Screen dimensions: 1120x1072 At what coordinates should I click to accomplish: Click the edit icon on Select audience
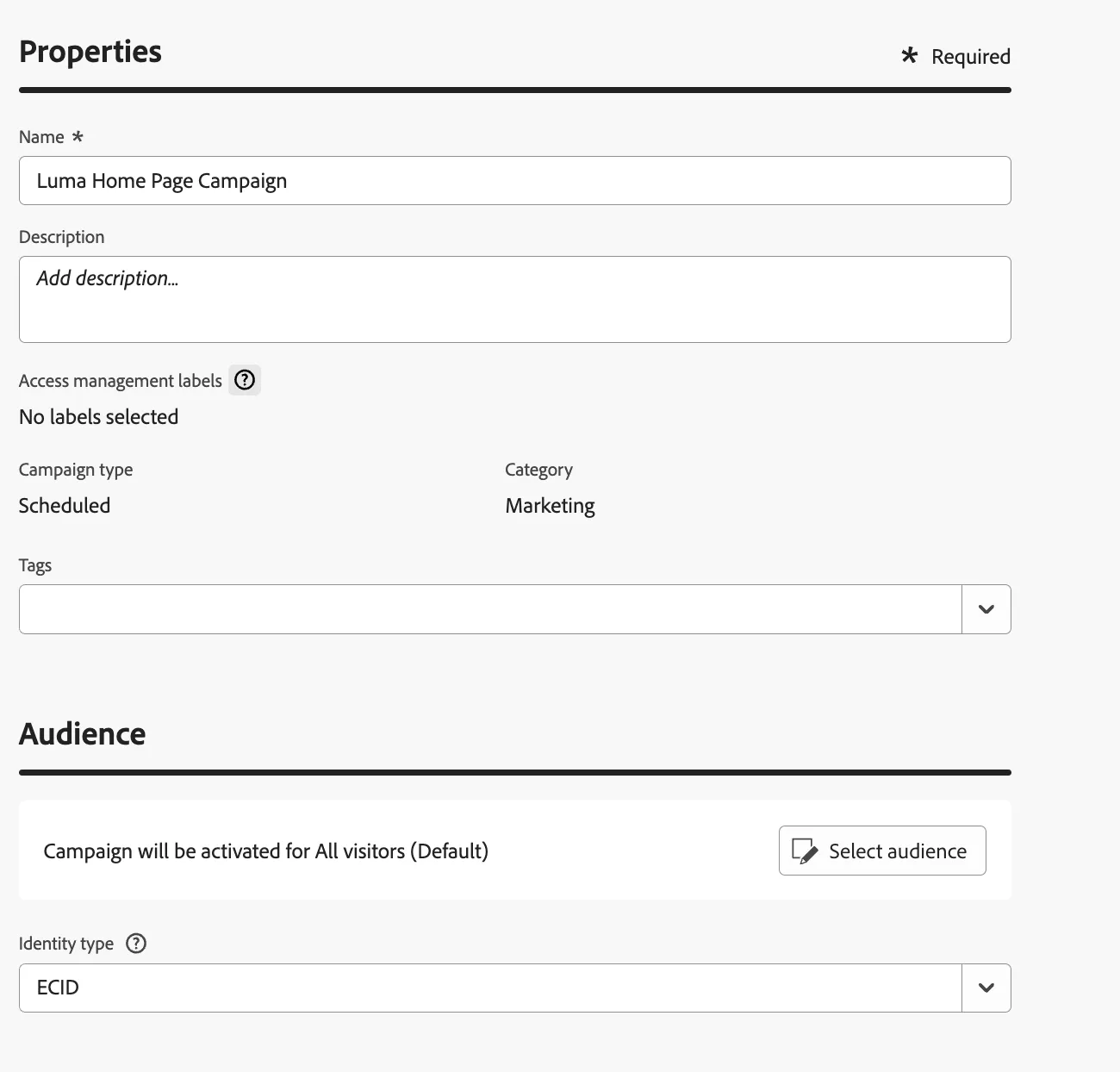[x=805, y=851]
